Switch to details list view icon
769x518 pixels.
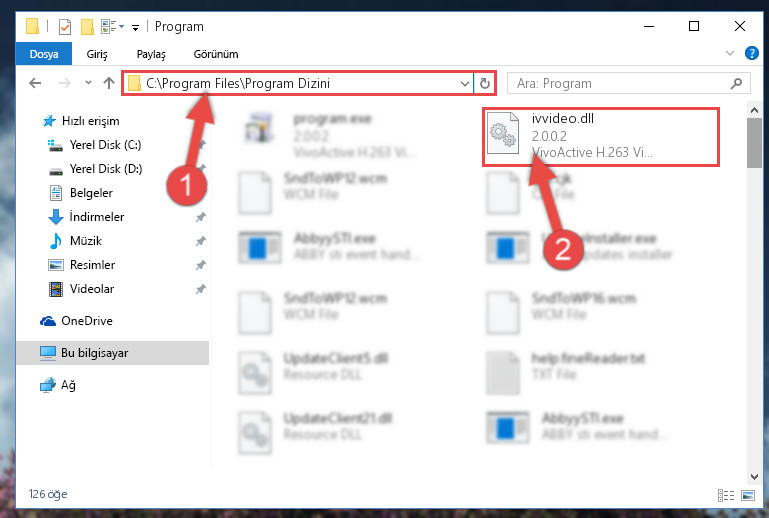pos(726,495)
